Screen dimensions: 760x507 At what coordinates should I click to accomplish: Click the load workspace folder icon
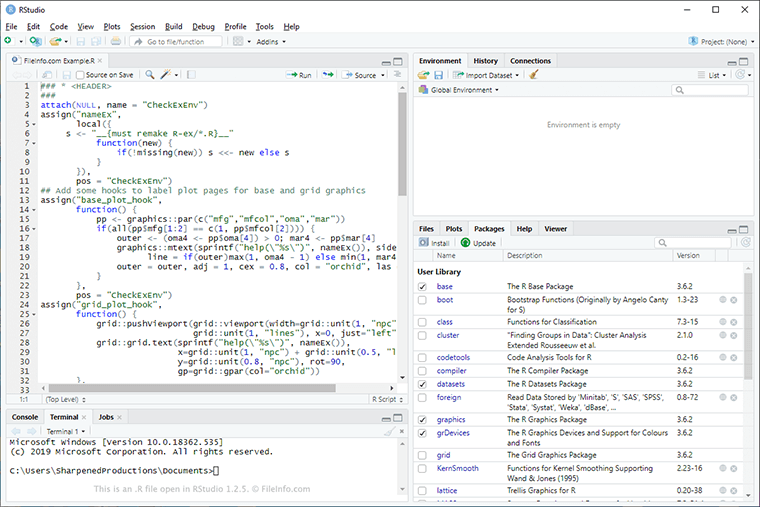coord(424,75)
